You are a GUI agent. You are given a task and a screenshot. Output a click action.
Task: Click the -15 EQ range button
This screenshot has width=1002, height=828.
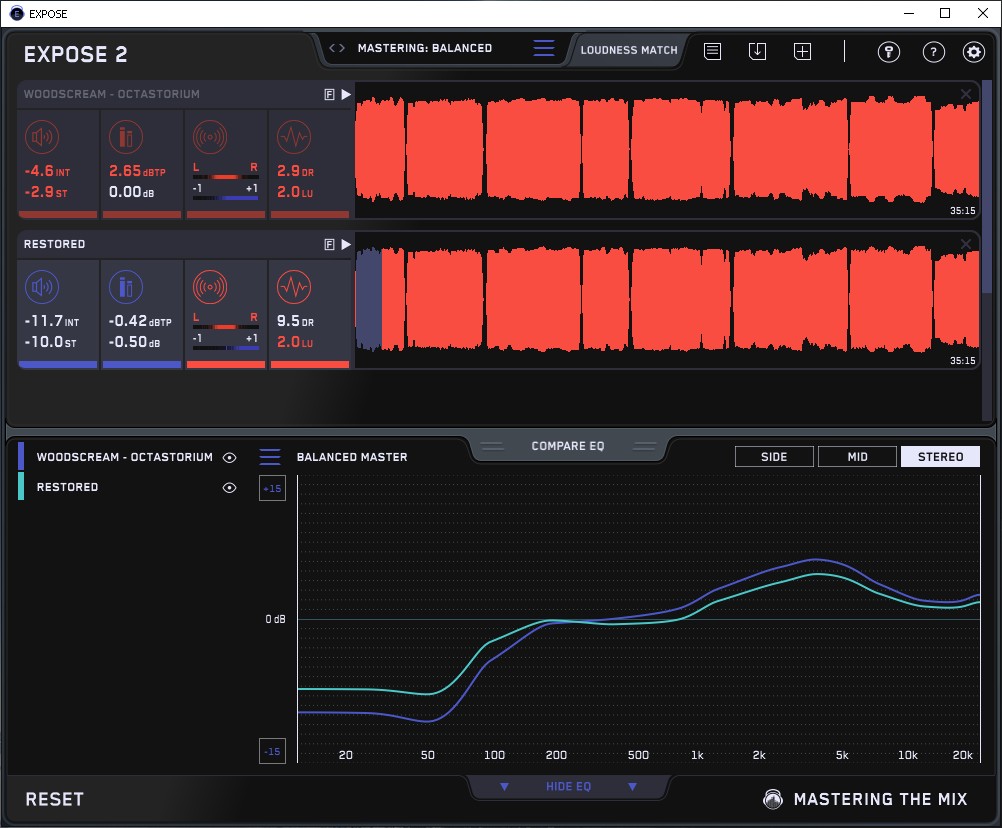272,751
